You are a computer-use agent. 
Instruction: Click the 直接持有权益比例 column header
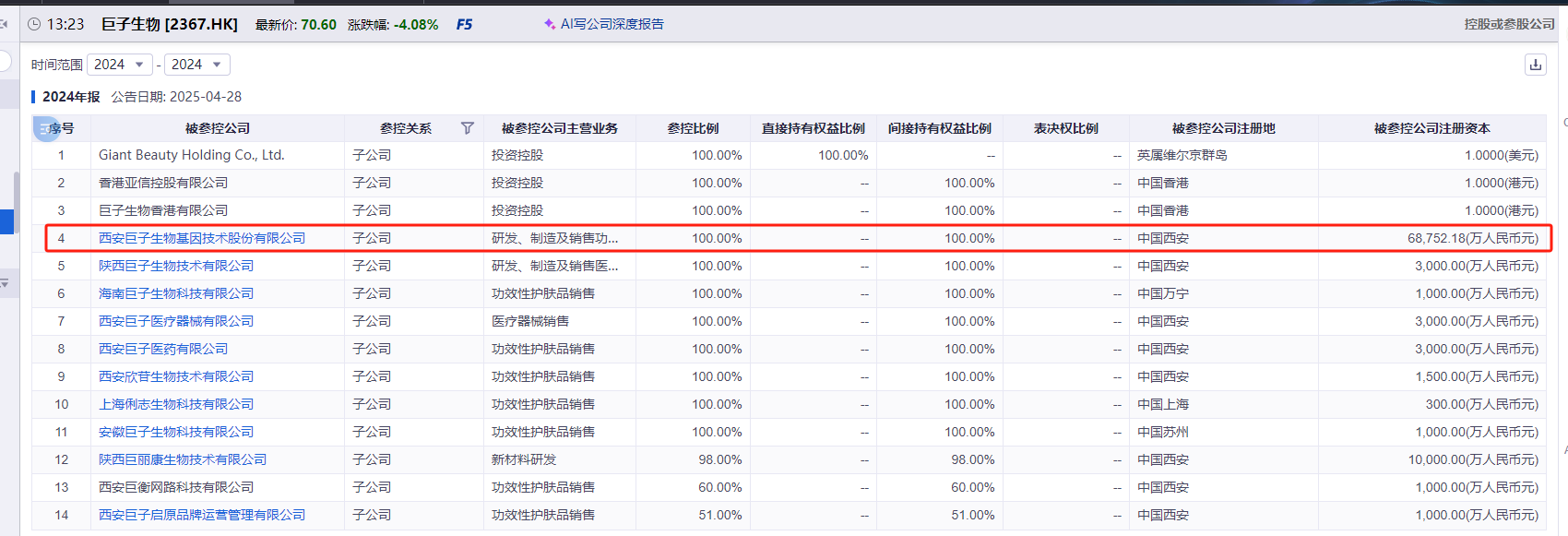(814, 128)
